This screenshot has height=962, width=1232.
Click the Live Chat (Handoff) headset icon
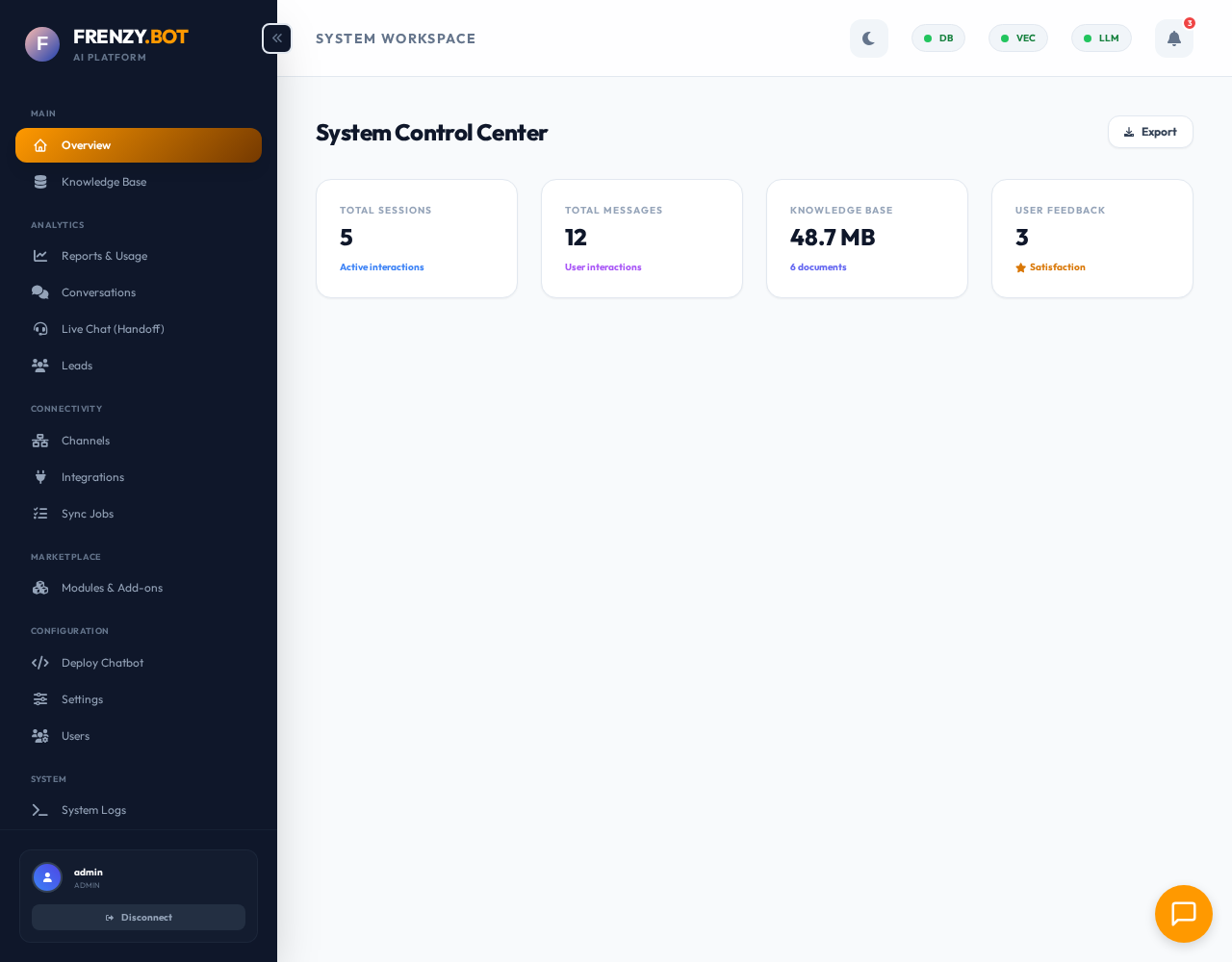coord(40,329)
